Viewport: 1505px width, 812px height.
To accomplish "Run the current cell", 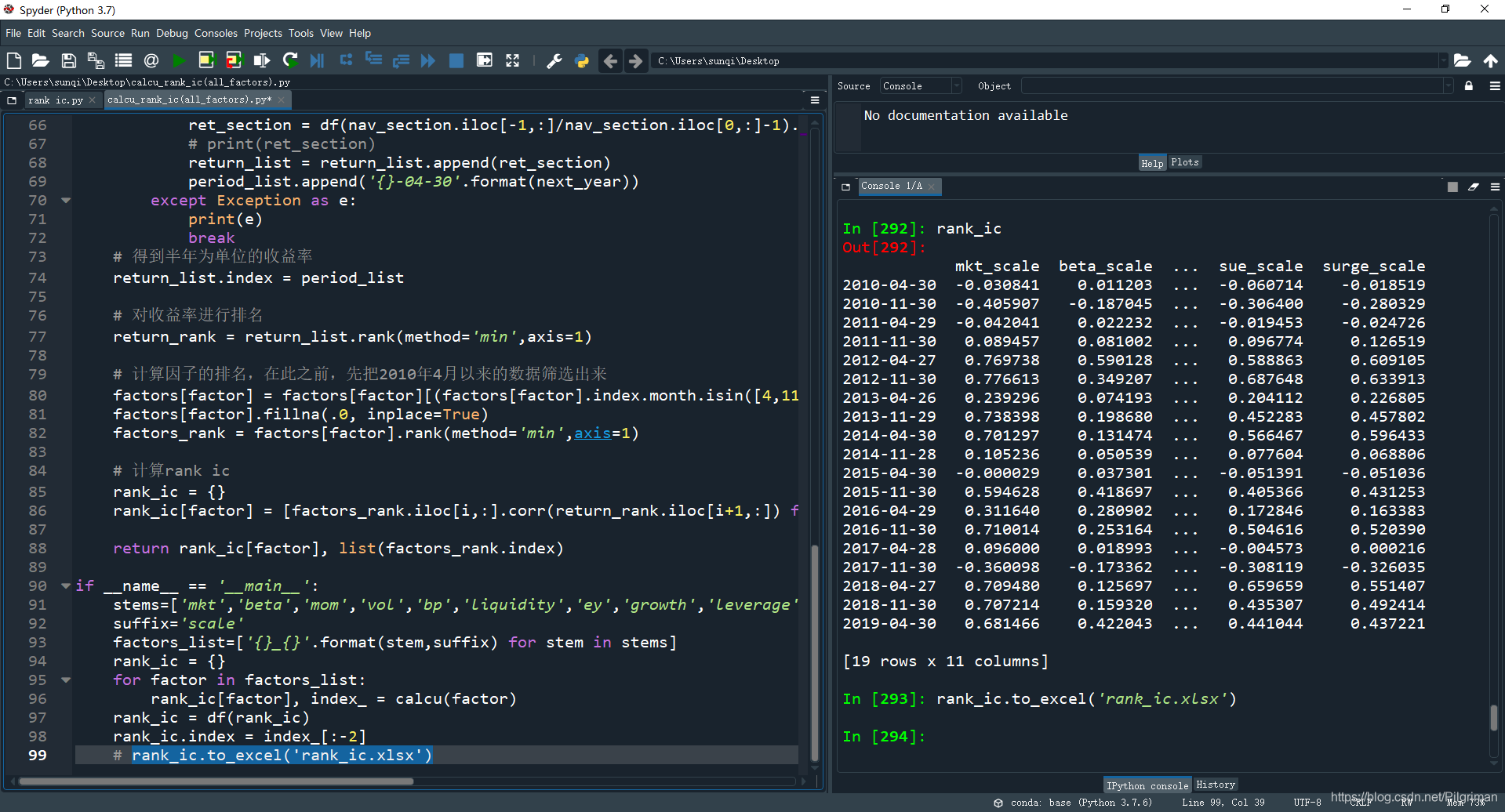I will (x=206, y=60).
